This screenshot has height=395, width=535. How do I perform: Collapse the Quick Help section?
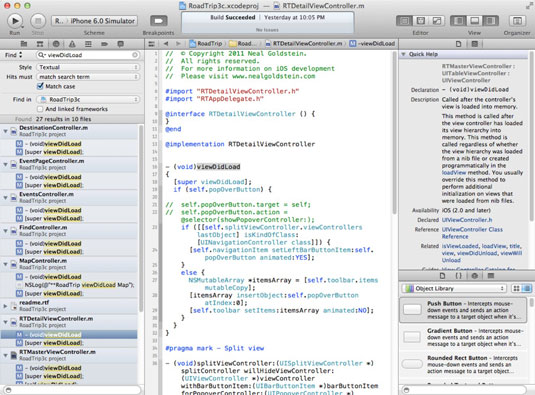pyautogui.click(x=403, y=54)
